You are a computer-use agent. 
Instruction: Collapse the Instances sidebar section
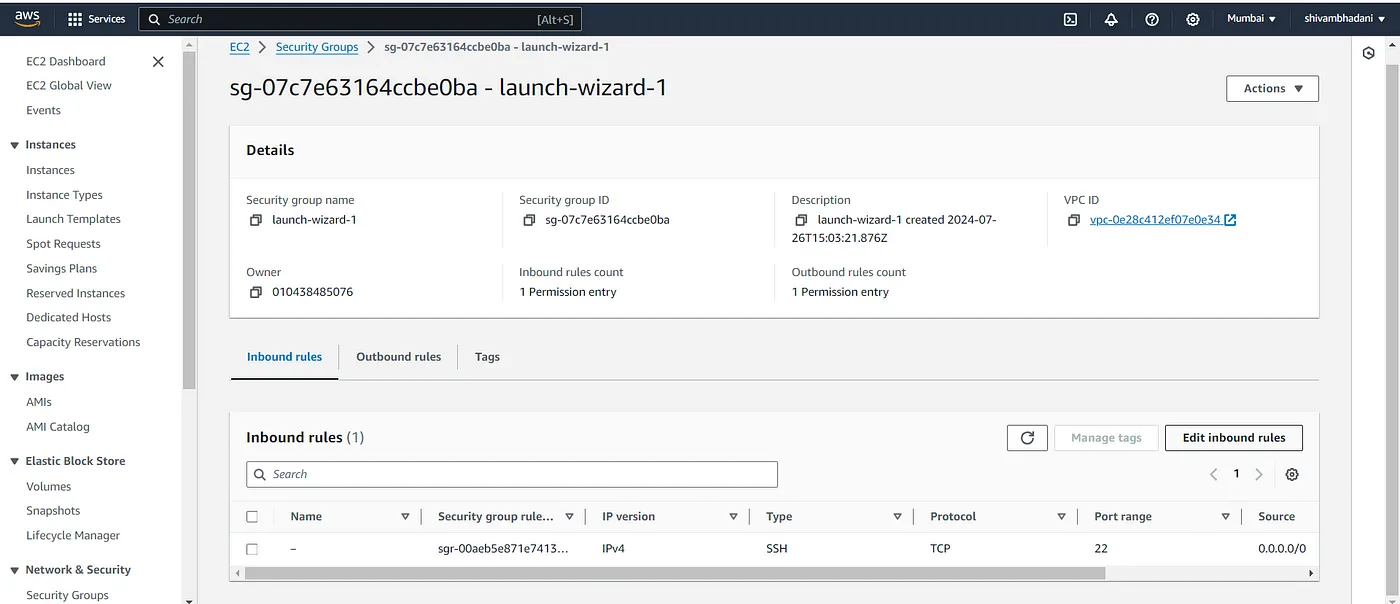pos(15,146)
